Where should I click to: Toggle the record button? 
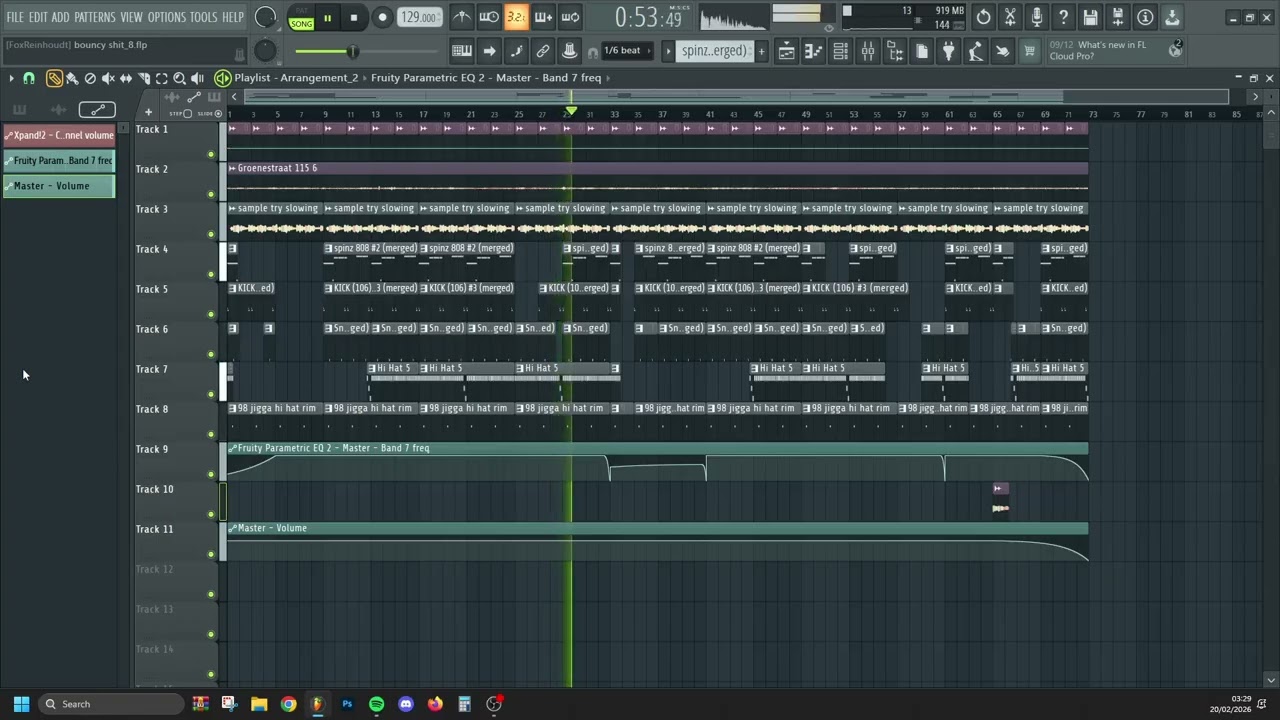click(x=382, y=17)
